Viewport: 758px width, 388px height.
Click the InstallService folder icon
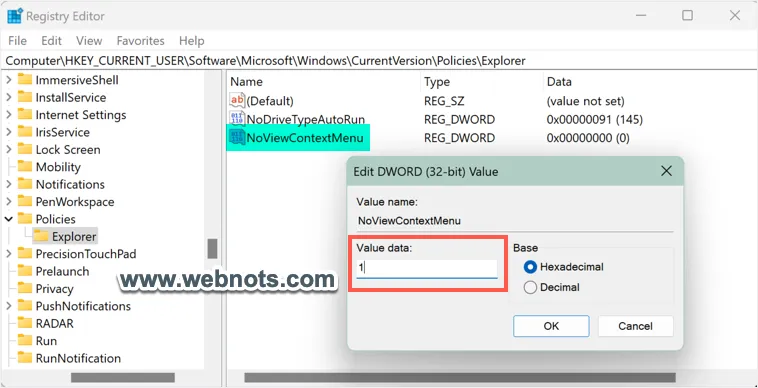pos(25,97)
